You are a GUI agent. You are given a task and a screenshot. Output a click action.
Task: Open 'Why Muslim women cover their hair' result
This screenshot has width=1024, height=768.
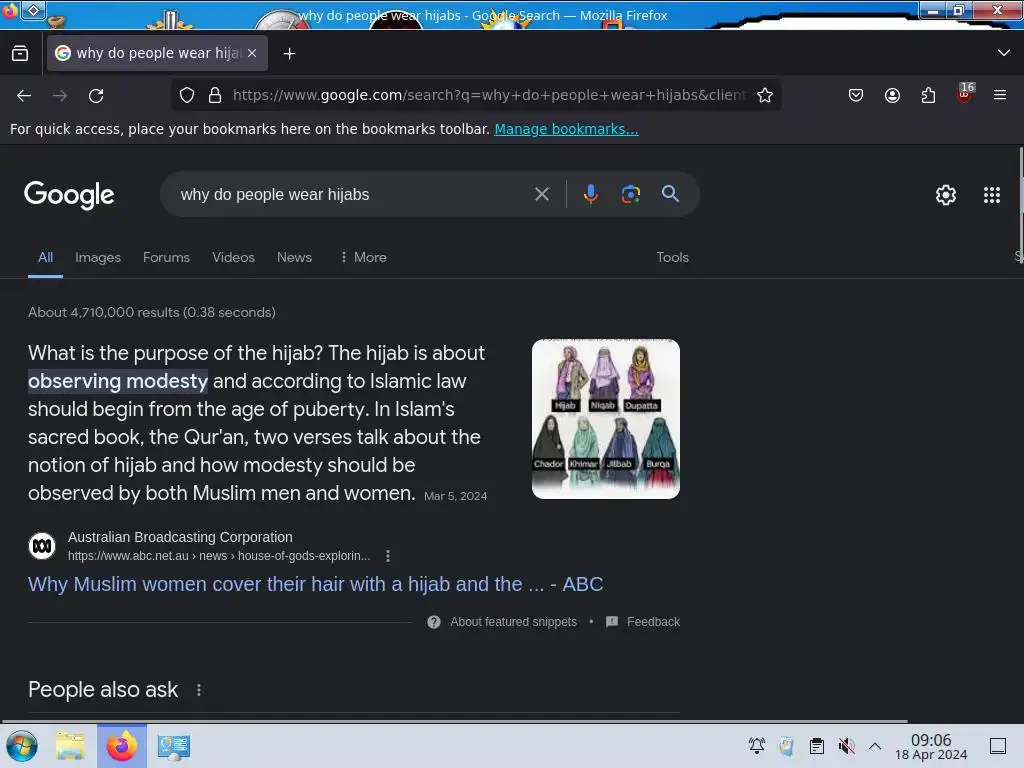315,584
